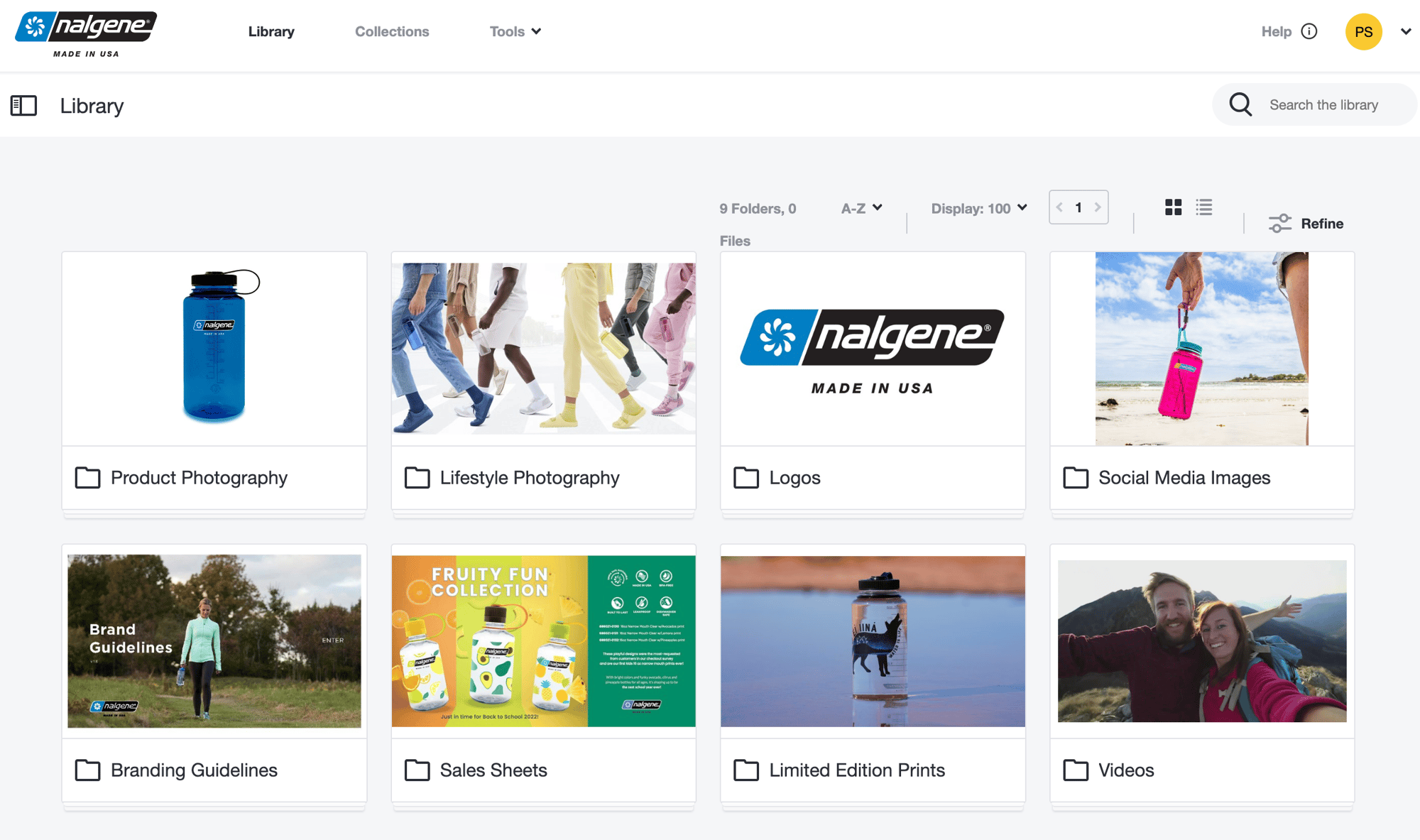Switch to grid view layout
1420x840 pixels.
click(x=1173, y=207)
